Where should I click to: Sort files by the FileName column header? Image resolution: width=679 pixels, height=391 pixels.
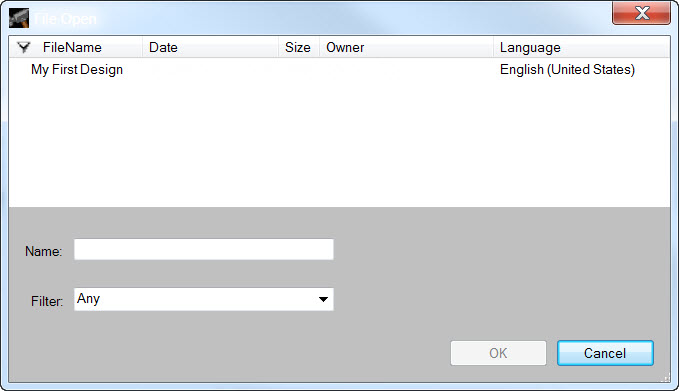click(72, 47)
